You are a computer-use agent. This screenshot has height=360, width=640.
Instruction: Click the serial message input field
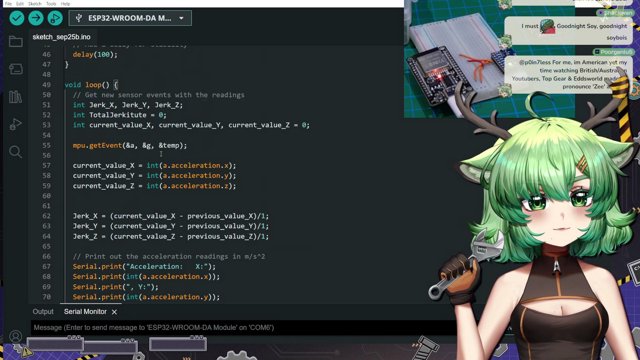[243, 327]
